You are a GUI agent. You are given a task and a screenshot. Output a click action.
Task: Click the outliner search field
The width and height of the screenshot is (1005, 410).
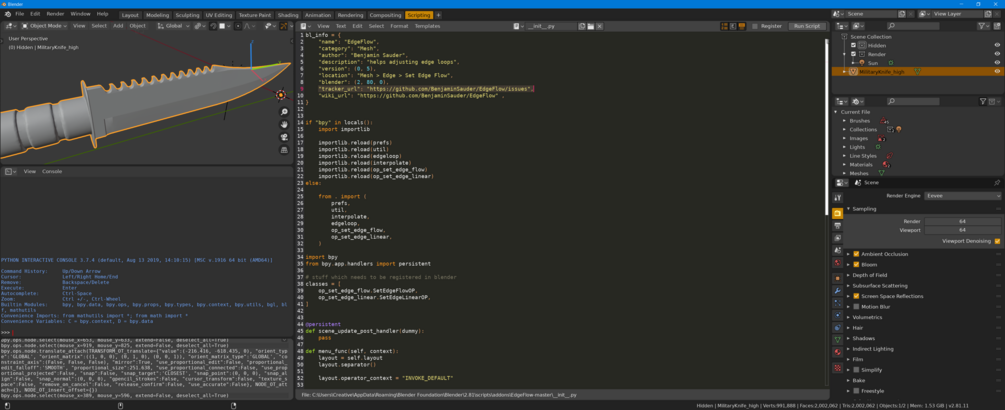pyautogui.click(x=913, y=26)
